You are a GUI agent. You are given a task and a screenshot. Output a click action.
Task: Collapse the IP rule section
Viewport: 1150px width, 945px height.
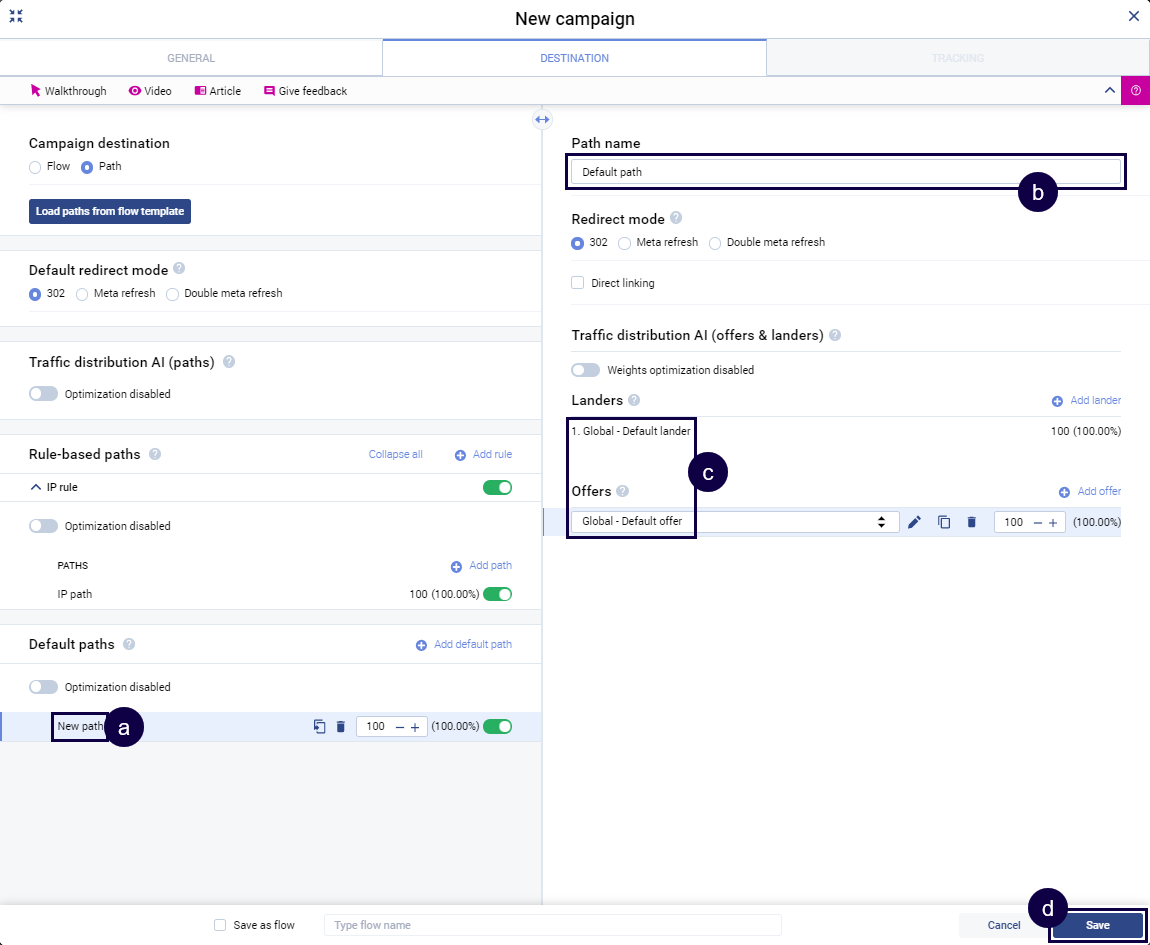(36, 487)
